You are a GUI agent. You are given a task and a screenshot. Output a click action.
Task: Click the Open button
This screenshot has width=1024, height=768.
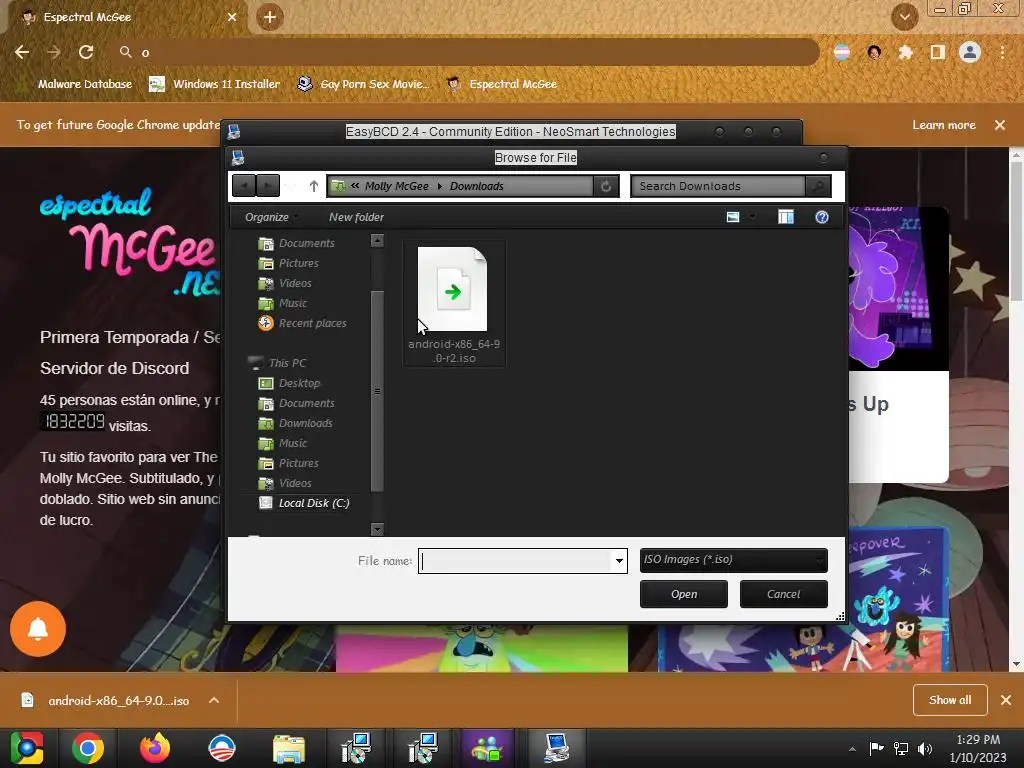coord(684,594)
